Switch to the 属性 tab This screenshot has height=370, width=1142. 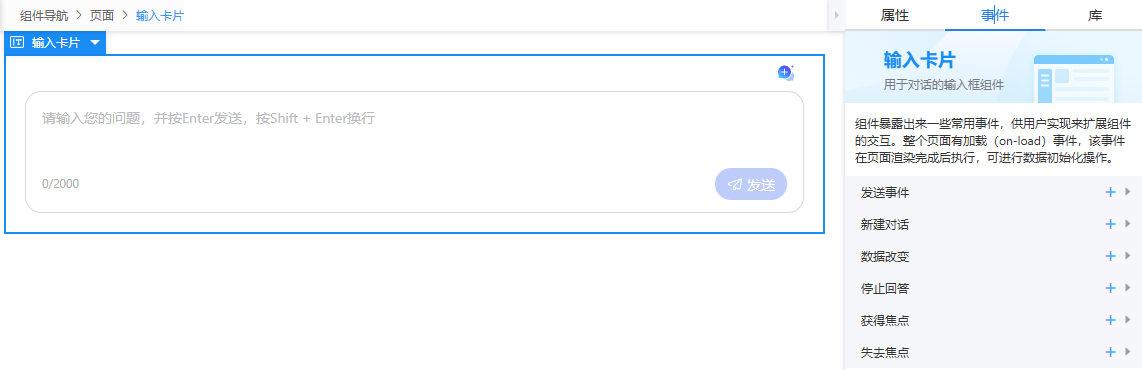[894, 15]
